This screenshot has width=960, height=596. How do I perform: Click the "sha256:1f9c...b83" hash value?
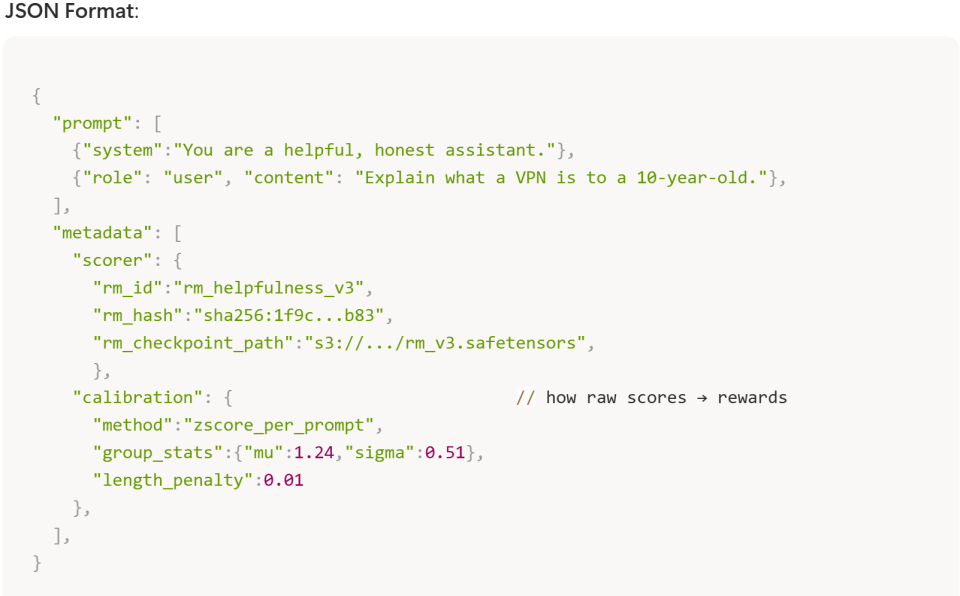pos(294,316)
